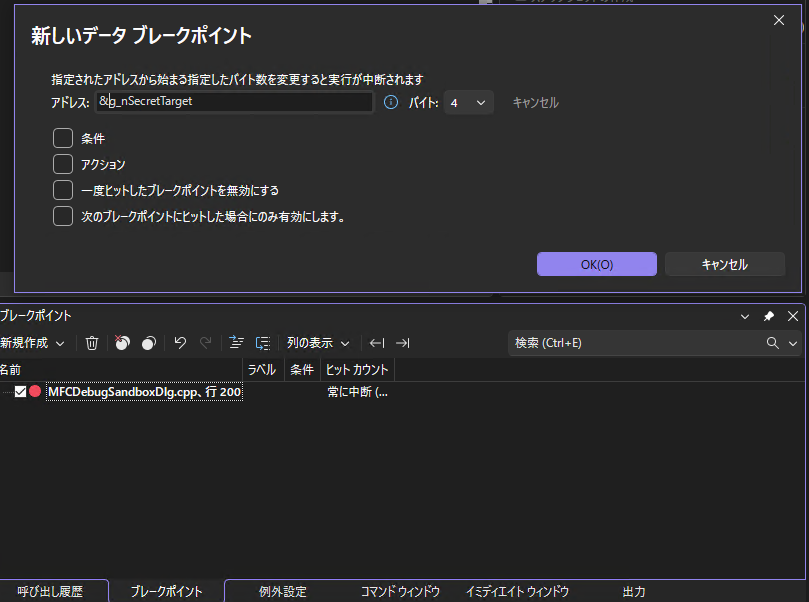This screenshot has width=809, height=602.
Task: Click the delete all breakpoints icon
Action: (122, 343)
